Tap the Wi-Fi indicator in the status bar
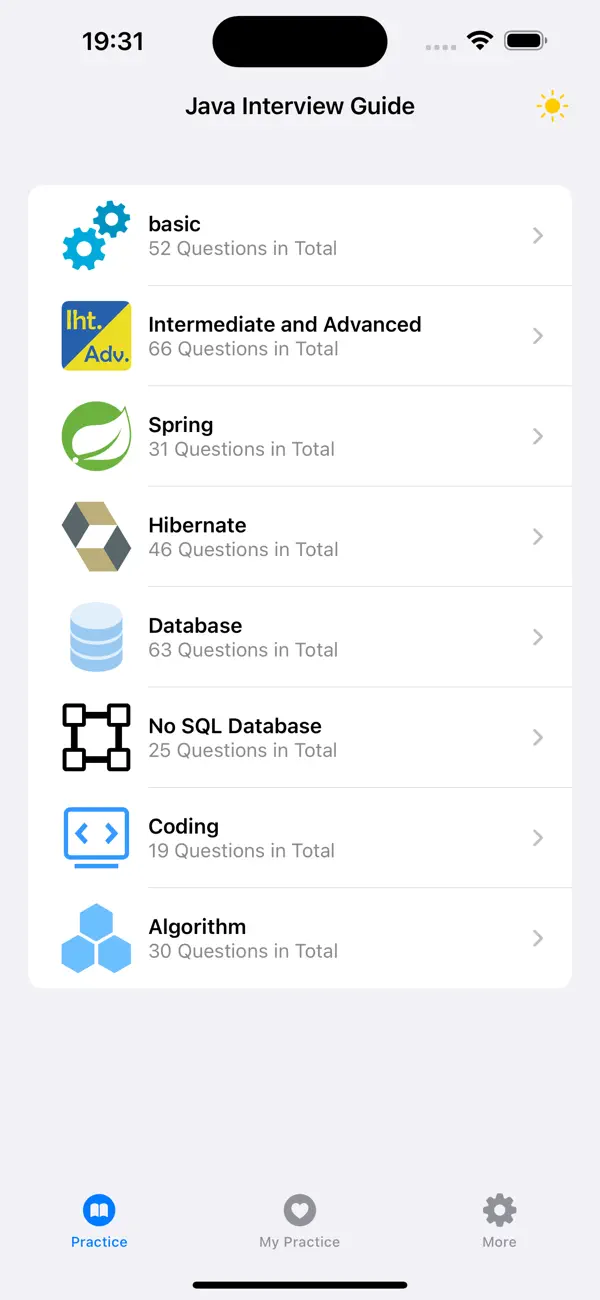The image size is (600, 1300). coord(479,41)
